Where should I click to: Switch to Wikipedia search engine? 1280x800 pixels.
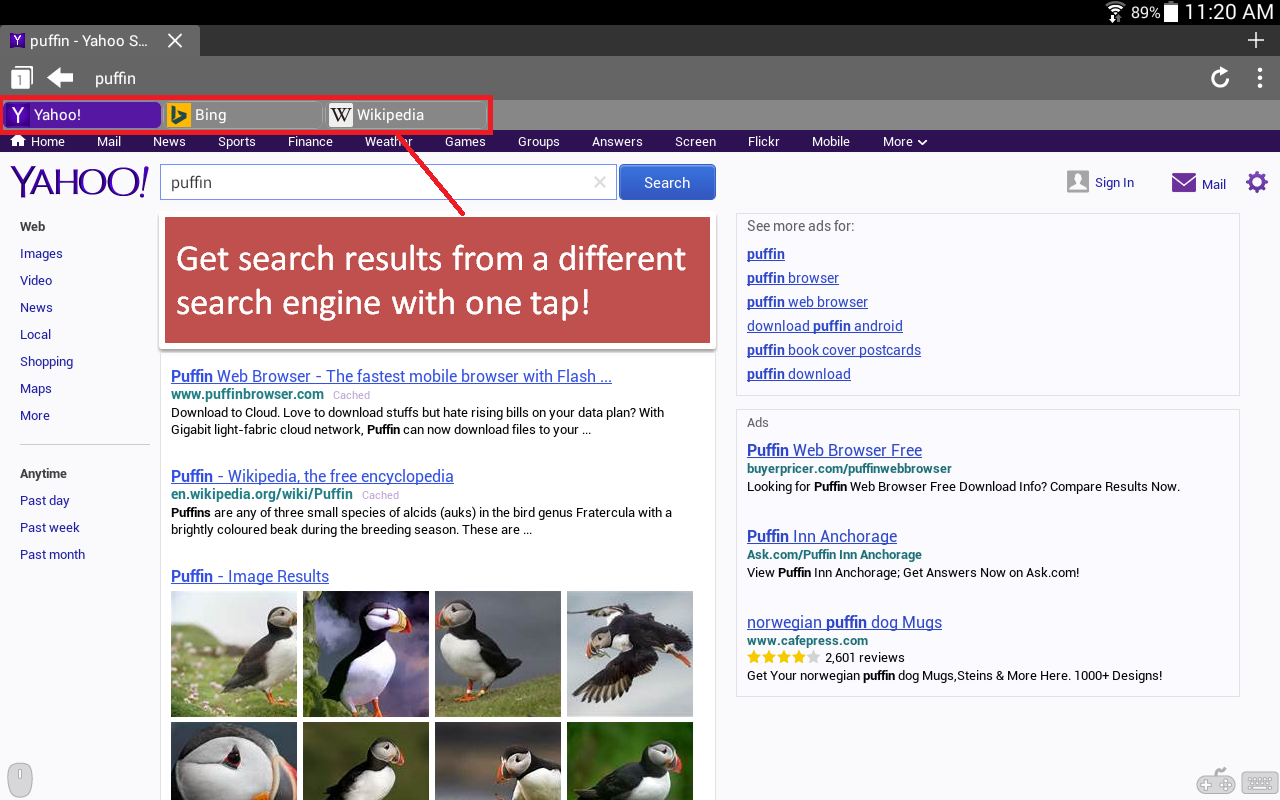[x=407, y=115]
